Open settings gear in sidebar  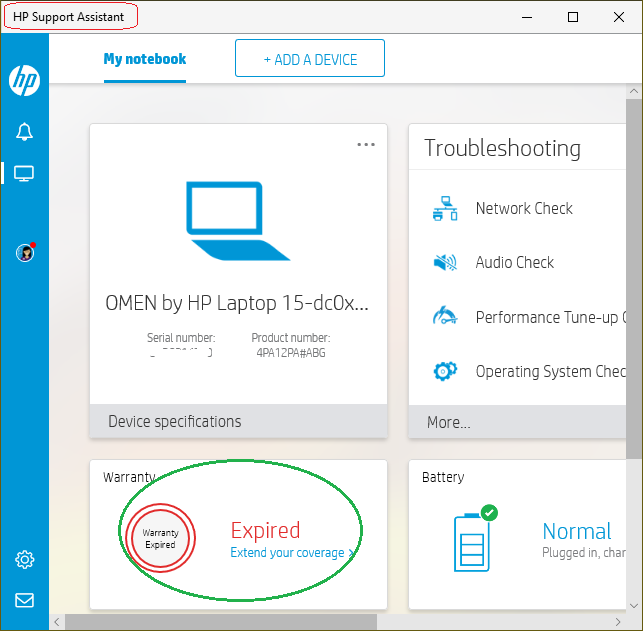(25, 559)
